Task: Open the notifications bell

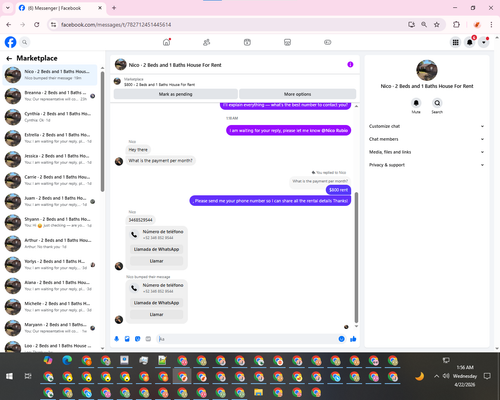Action: [x=470, y=42]
